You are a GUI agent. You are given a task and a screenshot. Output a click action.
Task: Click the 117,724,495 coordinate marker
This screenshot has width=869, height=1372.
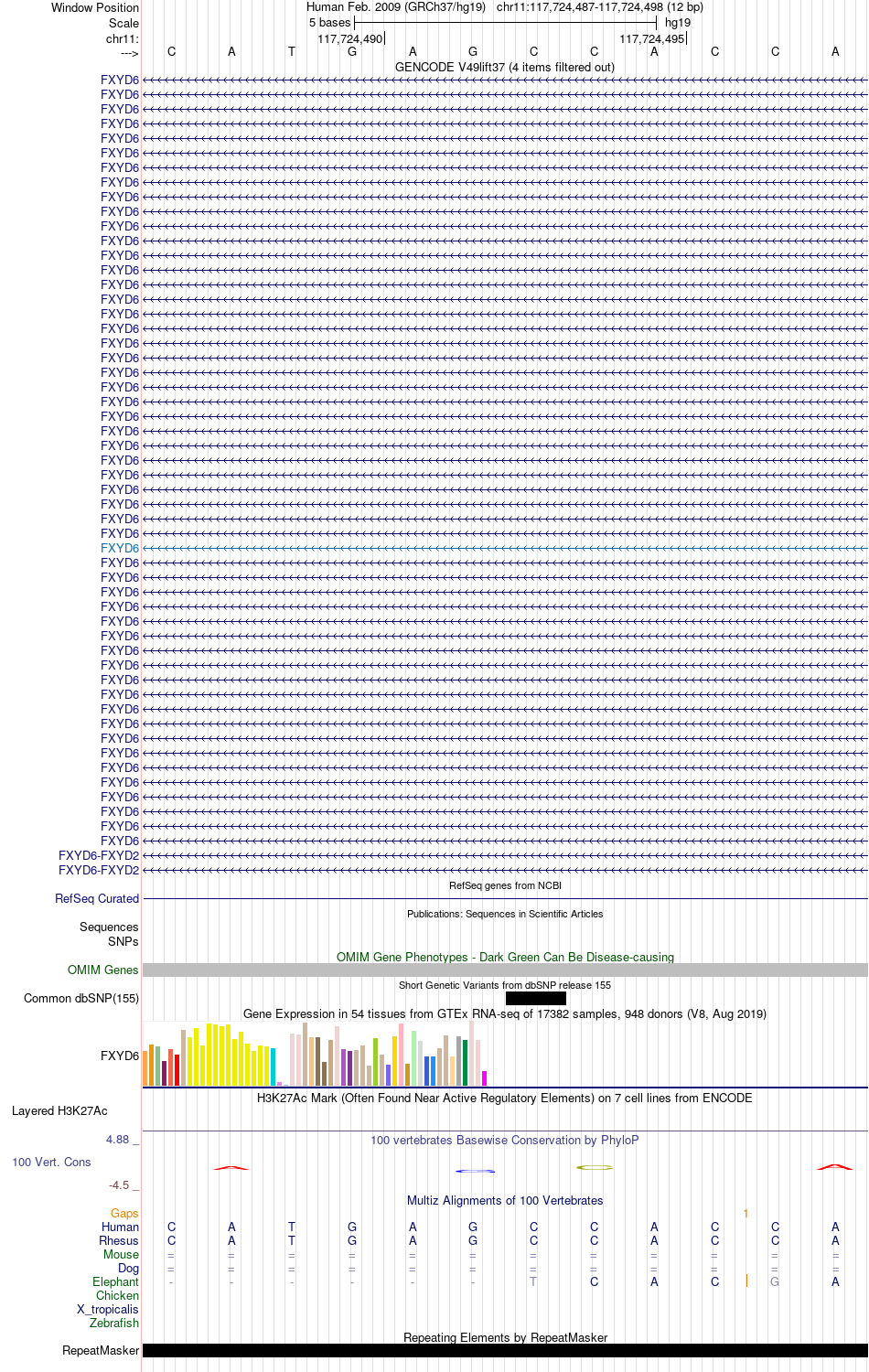point(652,38)
